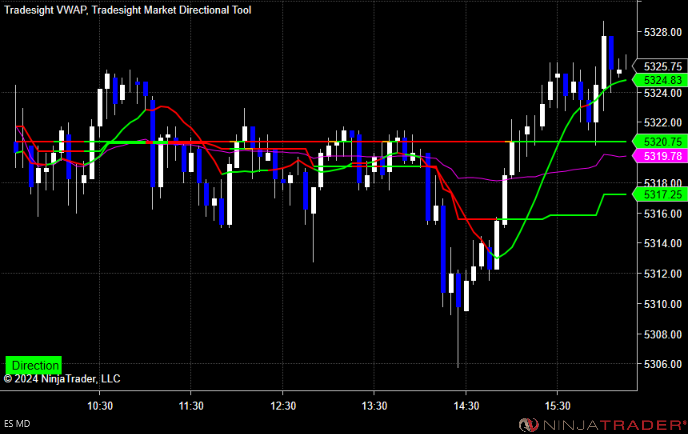
Task: Click the 10:30 time axis label
Action: click(100, 406)
